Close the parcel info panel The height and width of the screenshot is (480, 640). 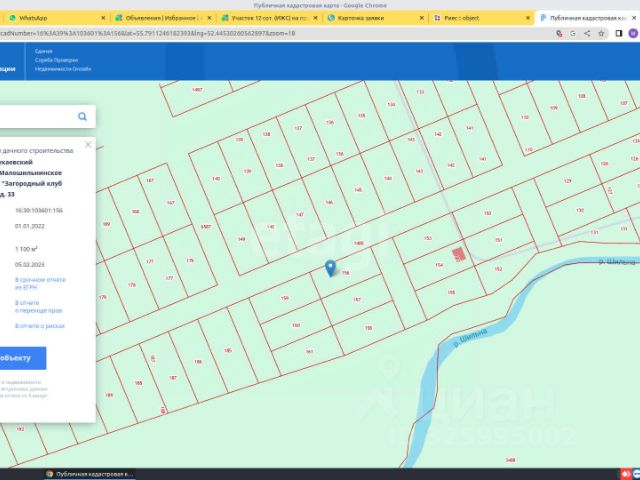pos(88,144)
